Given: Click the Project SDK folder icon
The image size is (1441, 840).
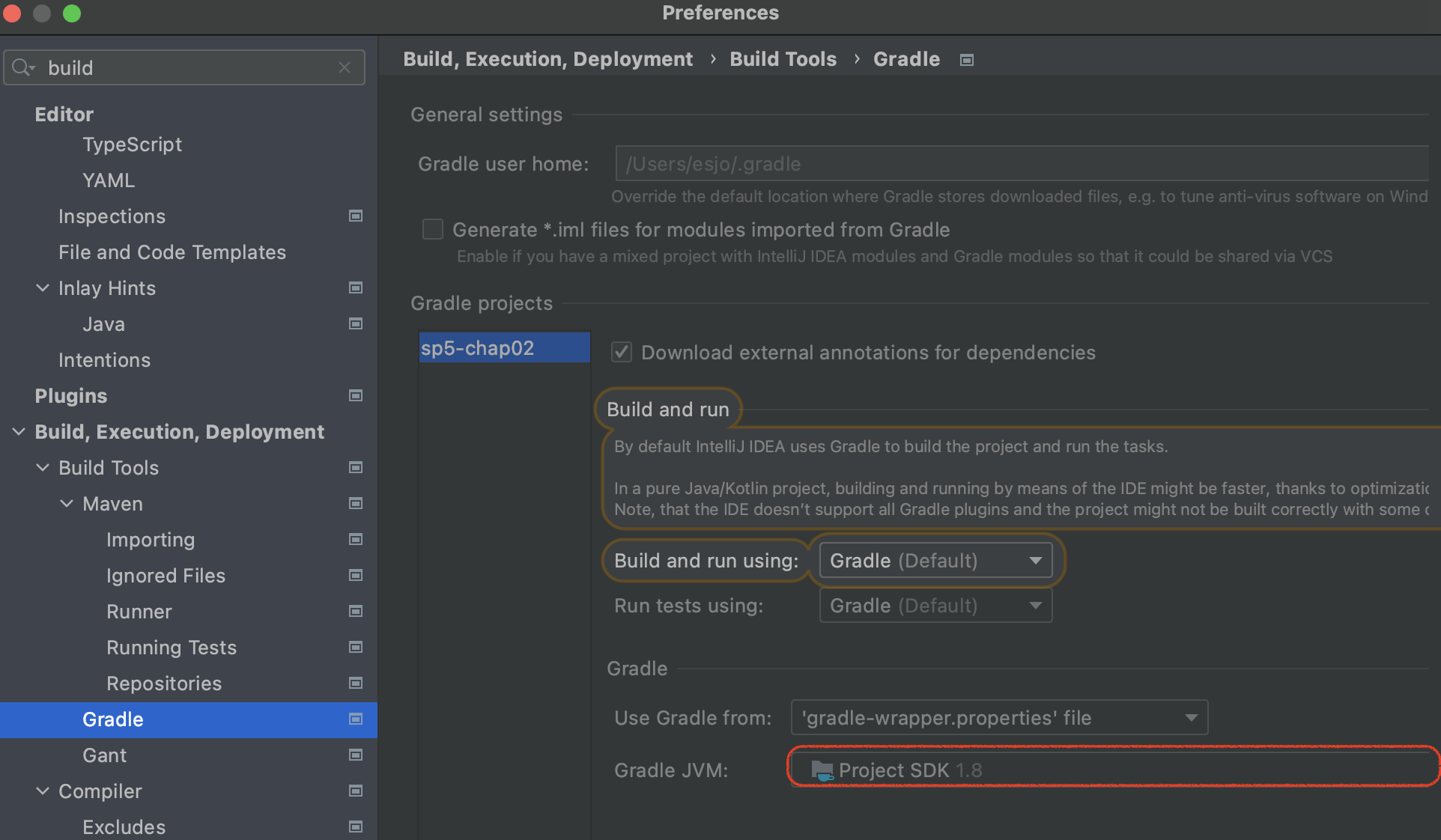Looking at the screenshot, I should (x=822, y=770).
